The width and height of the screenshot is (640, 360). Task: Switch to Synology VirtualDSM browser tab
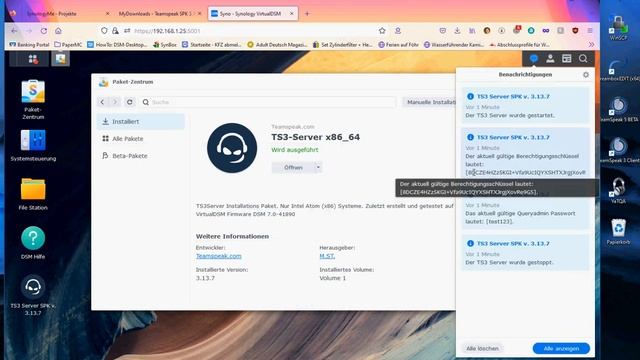253,13
